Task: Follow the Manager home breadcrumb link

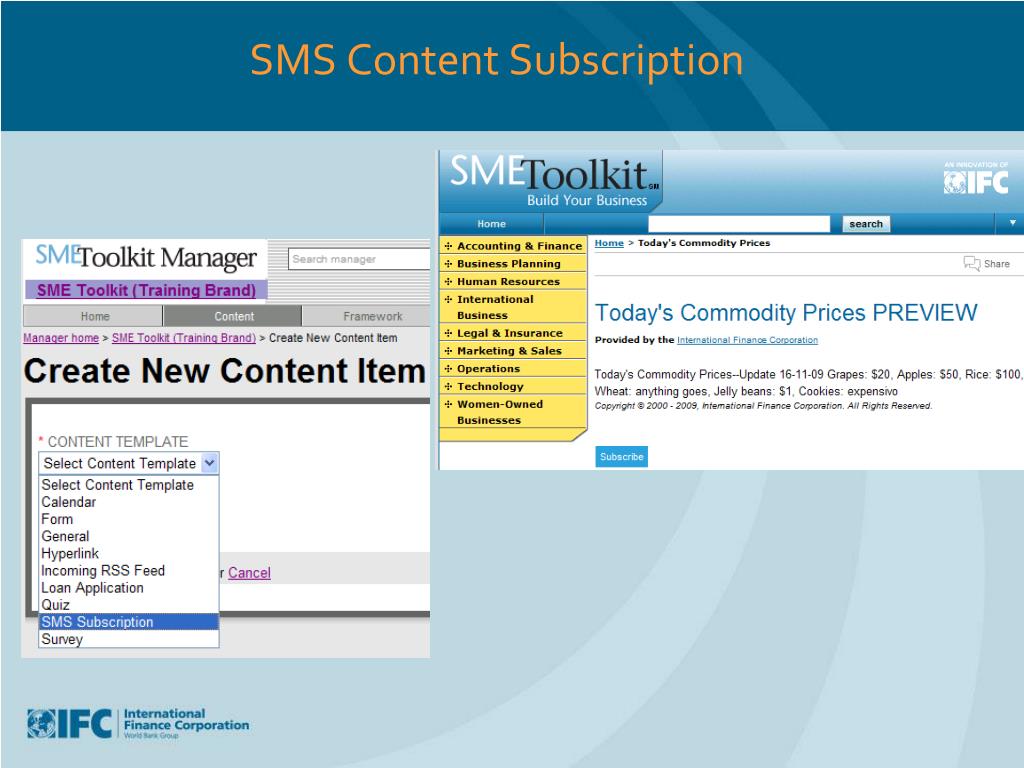Action: [61, 338]
